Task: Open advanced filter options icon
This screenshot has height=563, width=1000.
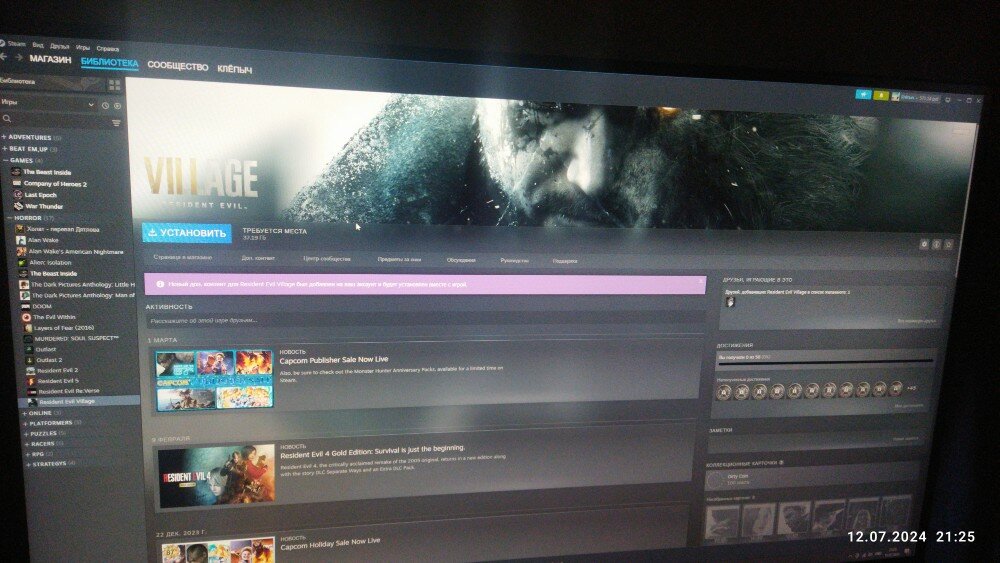Action: coord(116,122)
